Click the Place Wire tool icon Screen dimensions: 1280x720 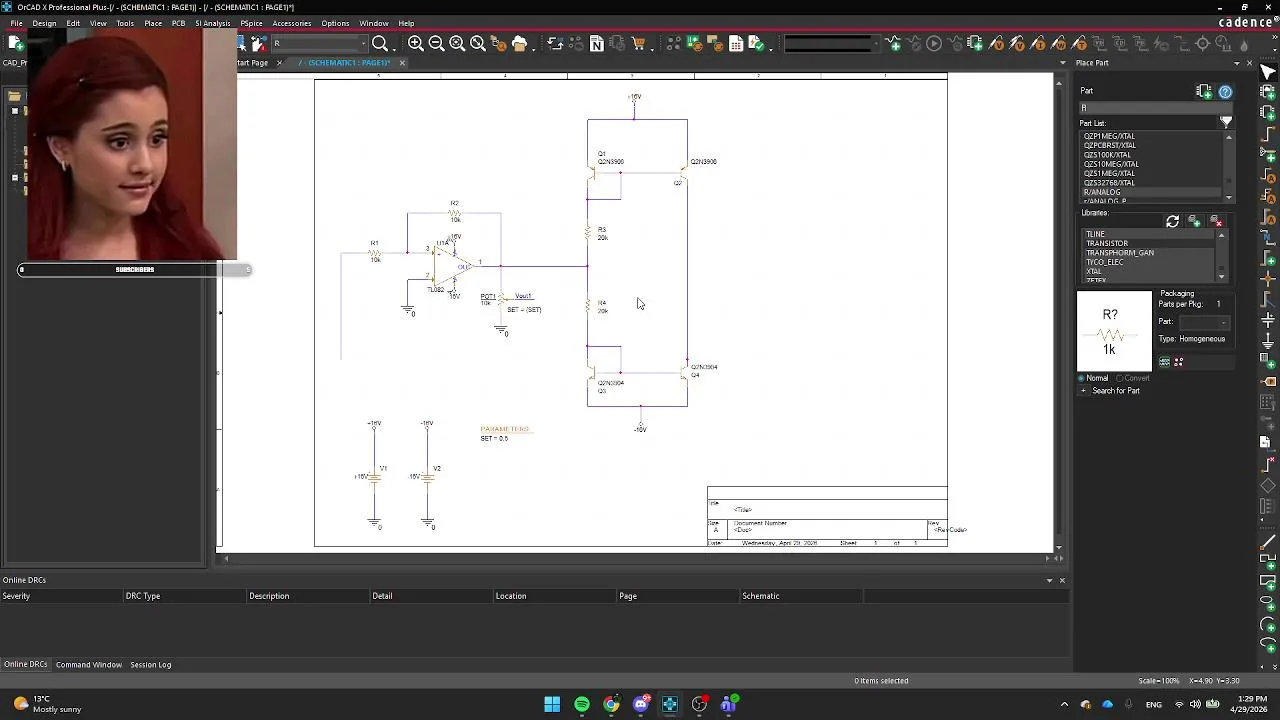click(x=1268, y=133)
